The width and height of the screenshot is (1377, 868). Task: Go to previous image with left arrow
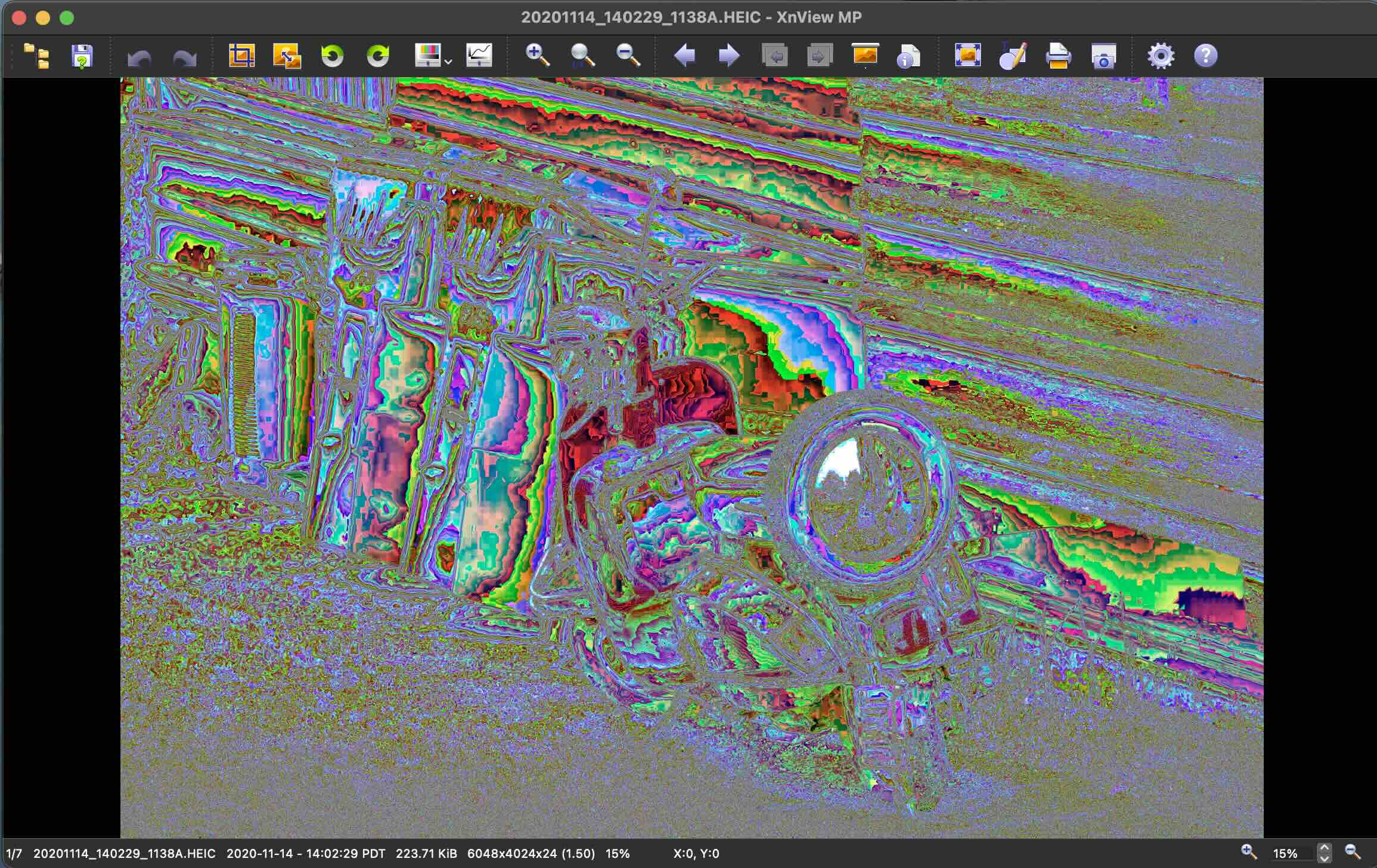(684, 56)
